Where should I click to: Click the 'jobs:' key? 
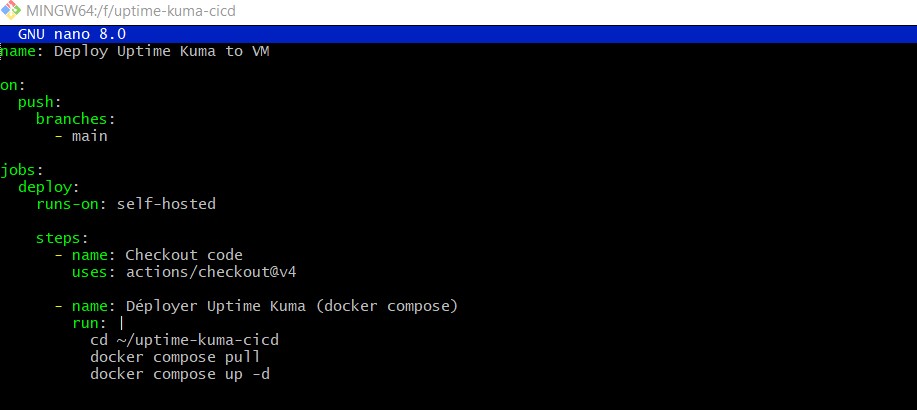point(20,170)
